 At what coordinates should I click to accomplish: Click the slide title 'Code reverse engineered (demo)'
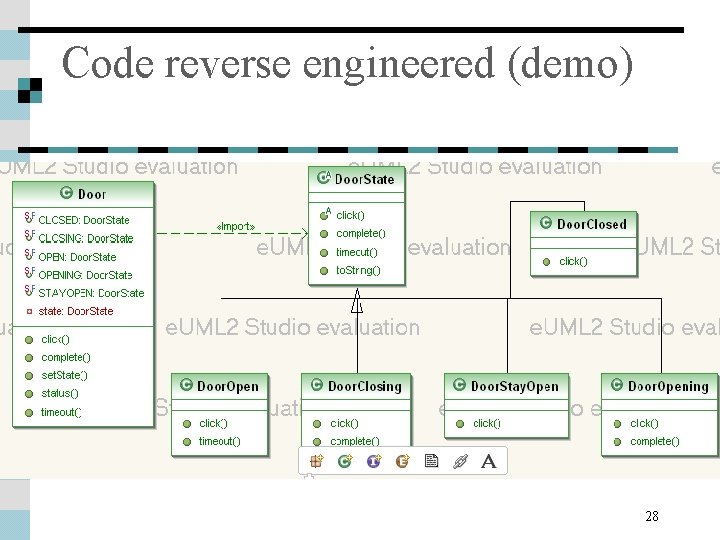pyautogui.click(x=348, y=64)
